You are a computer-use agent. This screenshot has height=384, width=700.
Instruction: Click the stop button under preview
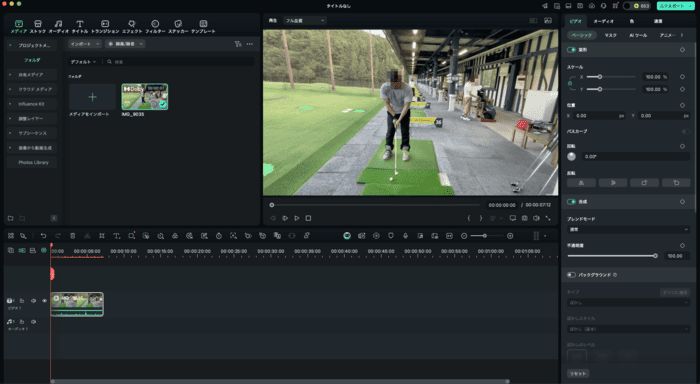[308, 218]
